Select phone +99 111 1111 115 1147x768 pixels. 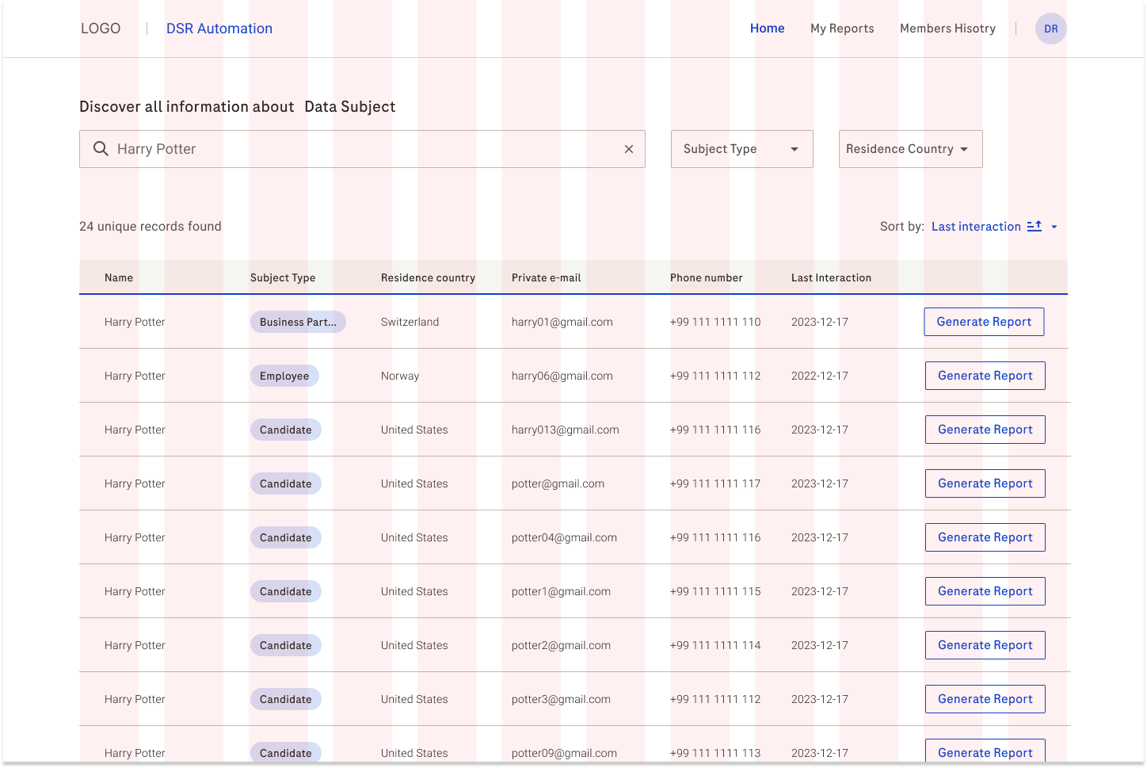coord(715,591)
